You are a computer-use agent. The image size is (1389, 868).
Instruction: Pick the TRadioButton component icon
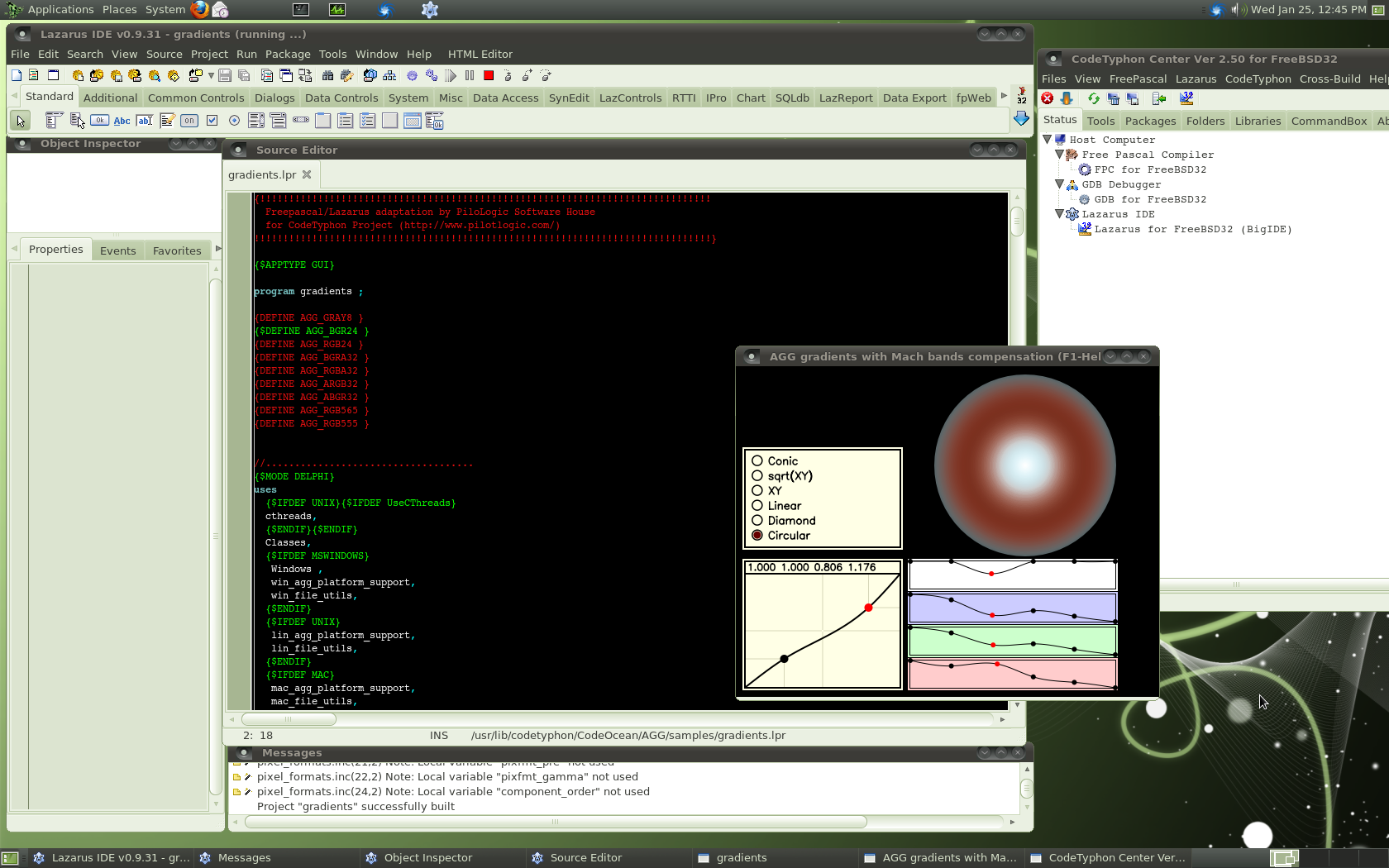234,121
